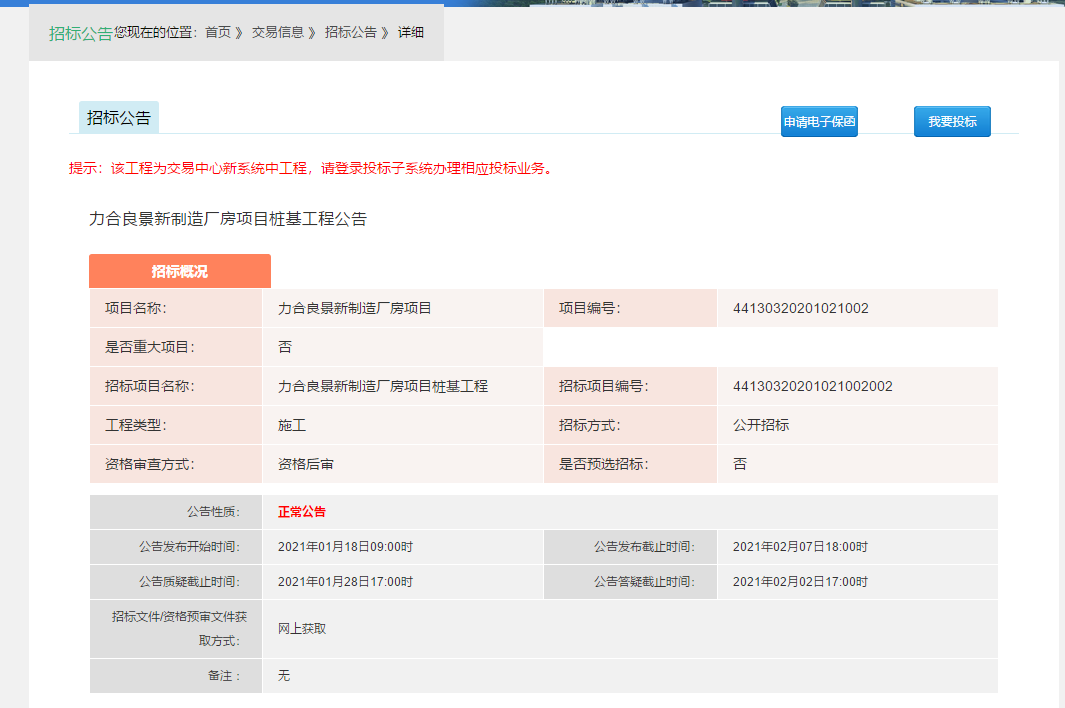The image size is (1065, 708).
Task: Click 详细 at the end of the breadcrumb
Action: [x=411, y=32]
